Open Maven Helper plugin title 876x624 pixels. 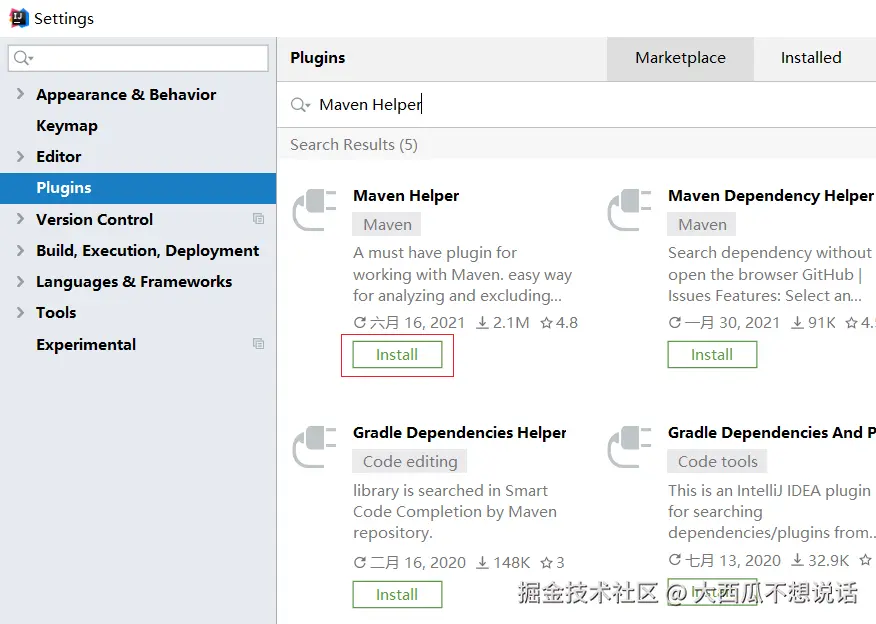406,196
